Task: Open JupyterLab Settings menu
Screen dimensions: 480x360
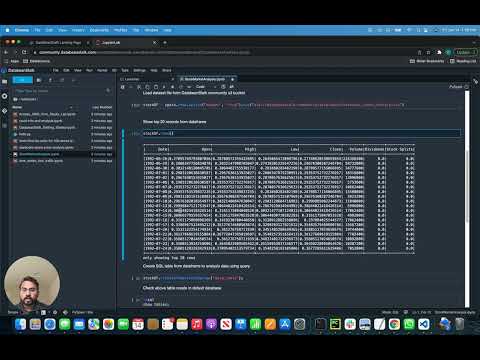Action: point(139,70)
